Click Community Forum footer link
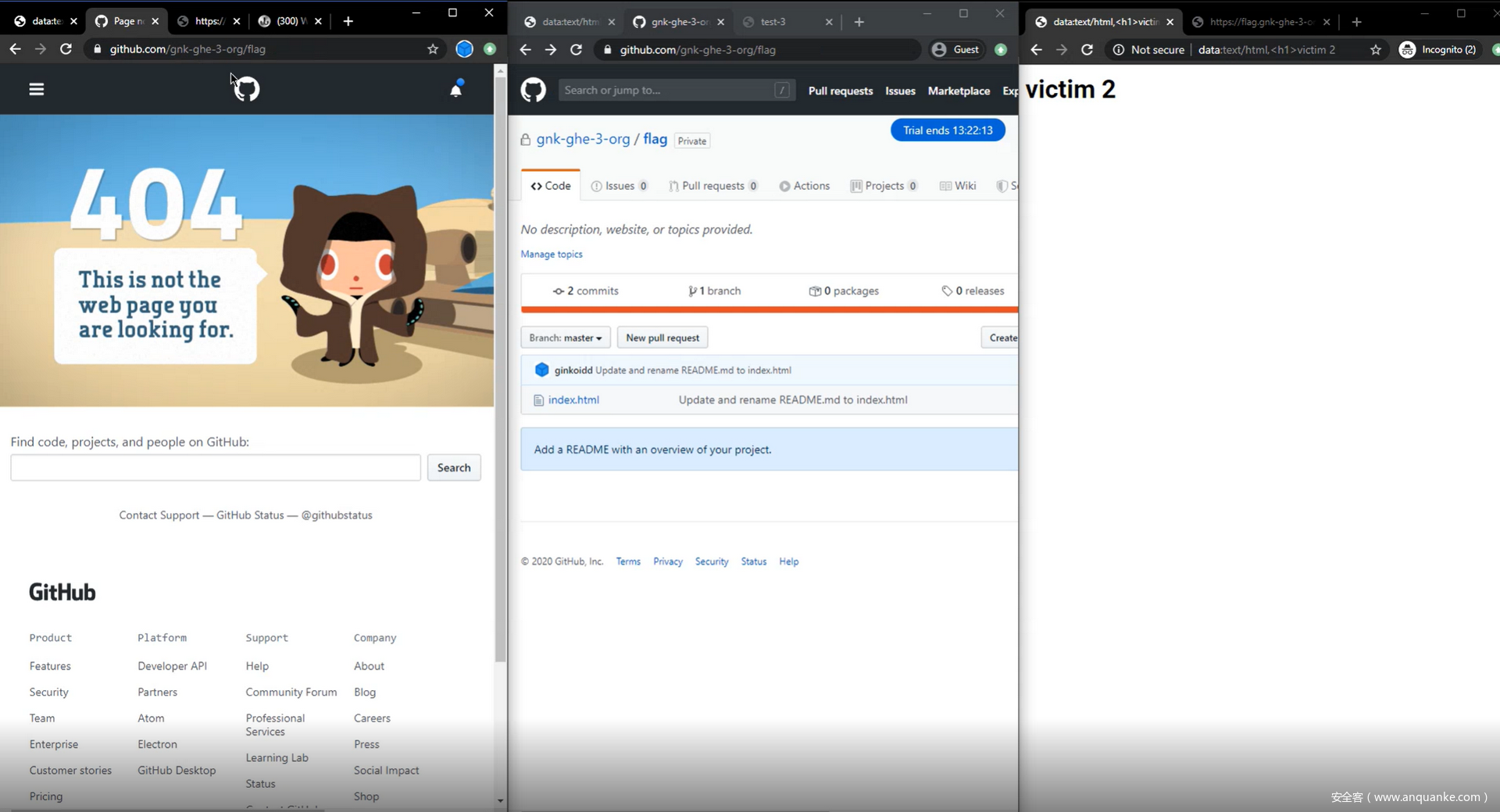 tap(291, 693)
